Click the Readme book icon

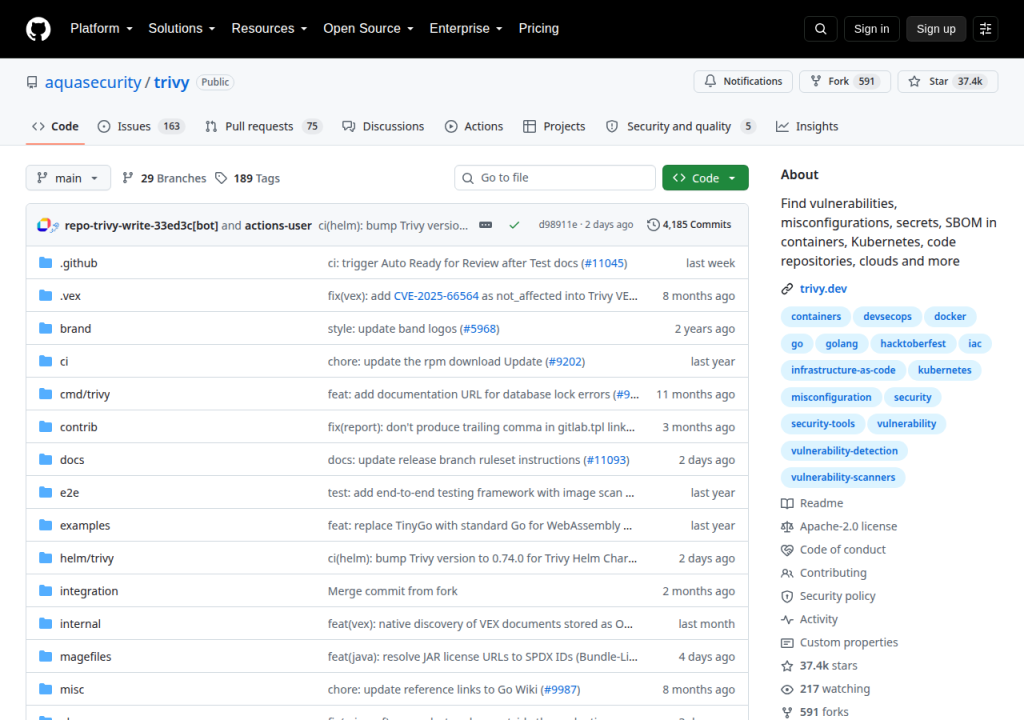click(x=787, y=503)
